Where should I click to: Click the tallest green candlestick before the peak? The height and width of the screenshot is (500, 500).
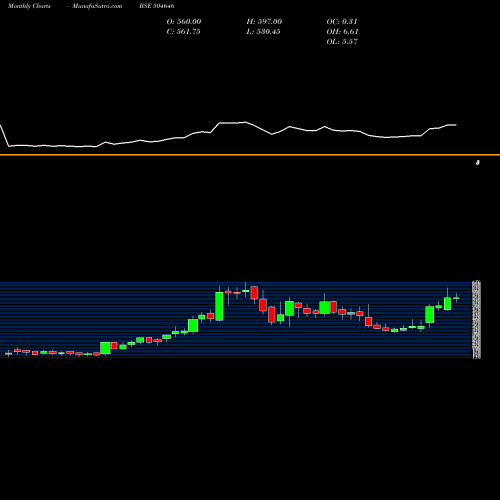[x=219, y=306]
